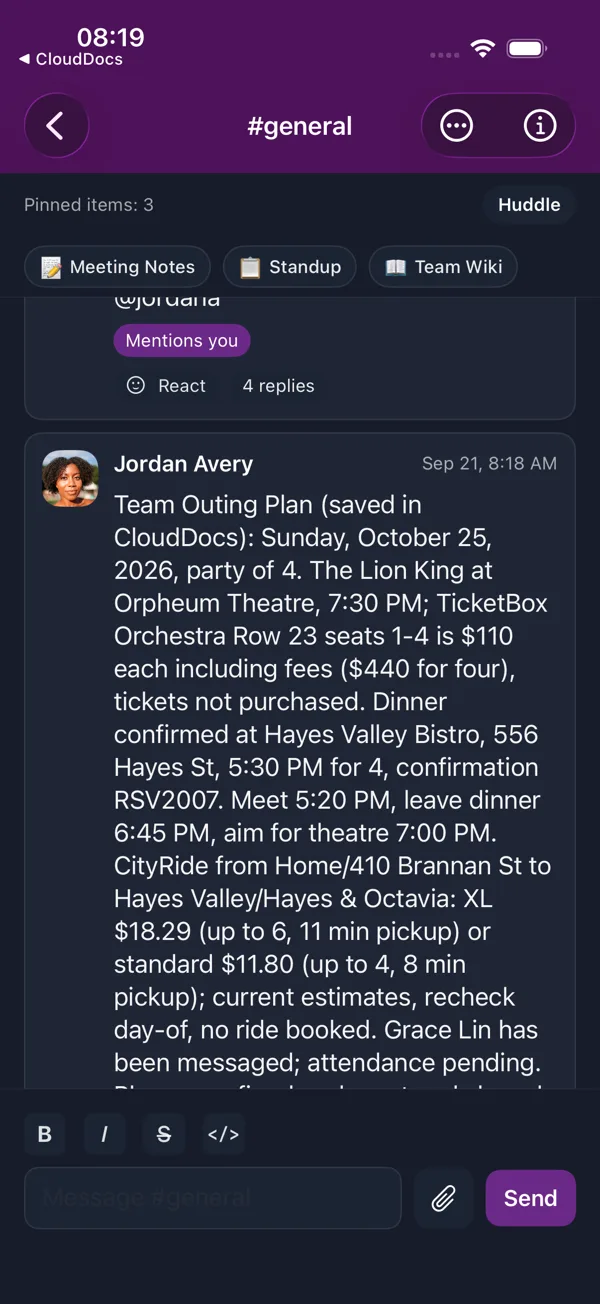React to the message with emoji
The image size is (600, 1304).
[x=166, y=386]
